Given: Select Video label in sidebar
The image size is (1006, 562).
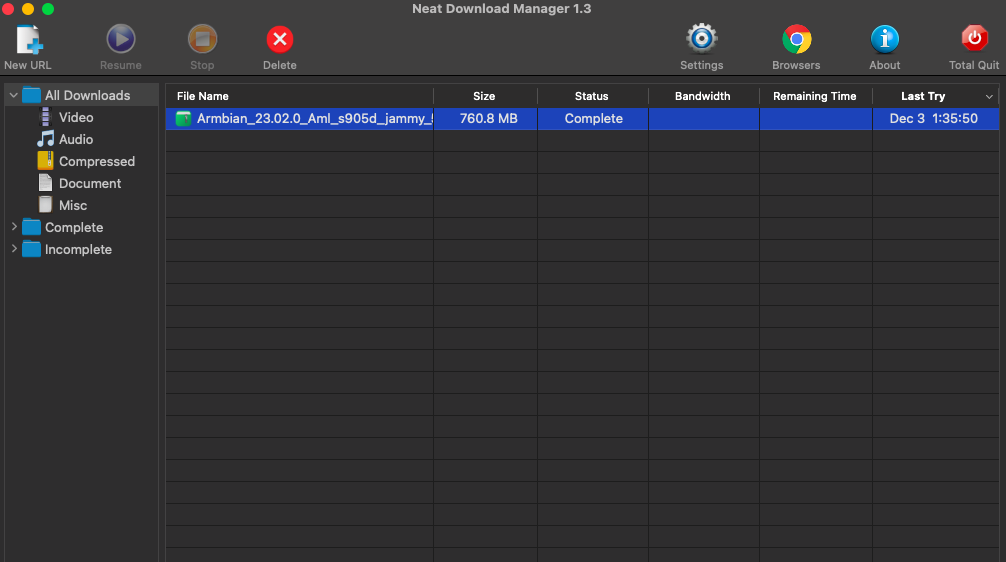Looking at the screenshot, I should [x=76, y=117].
